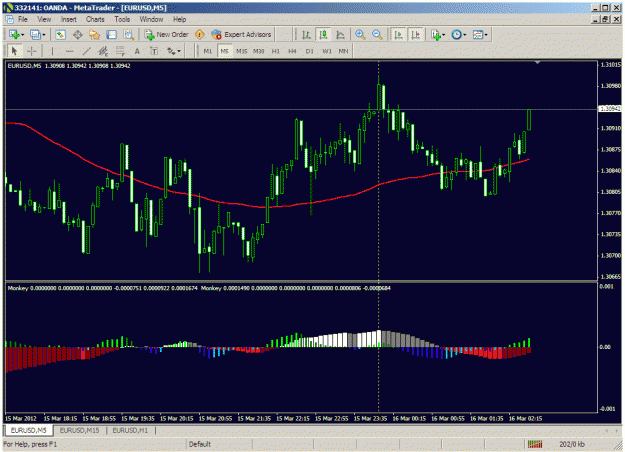Open the Help menu
The image size is (625, 452).
pos(179,19)
